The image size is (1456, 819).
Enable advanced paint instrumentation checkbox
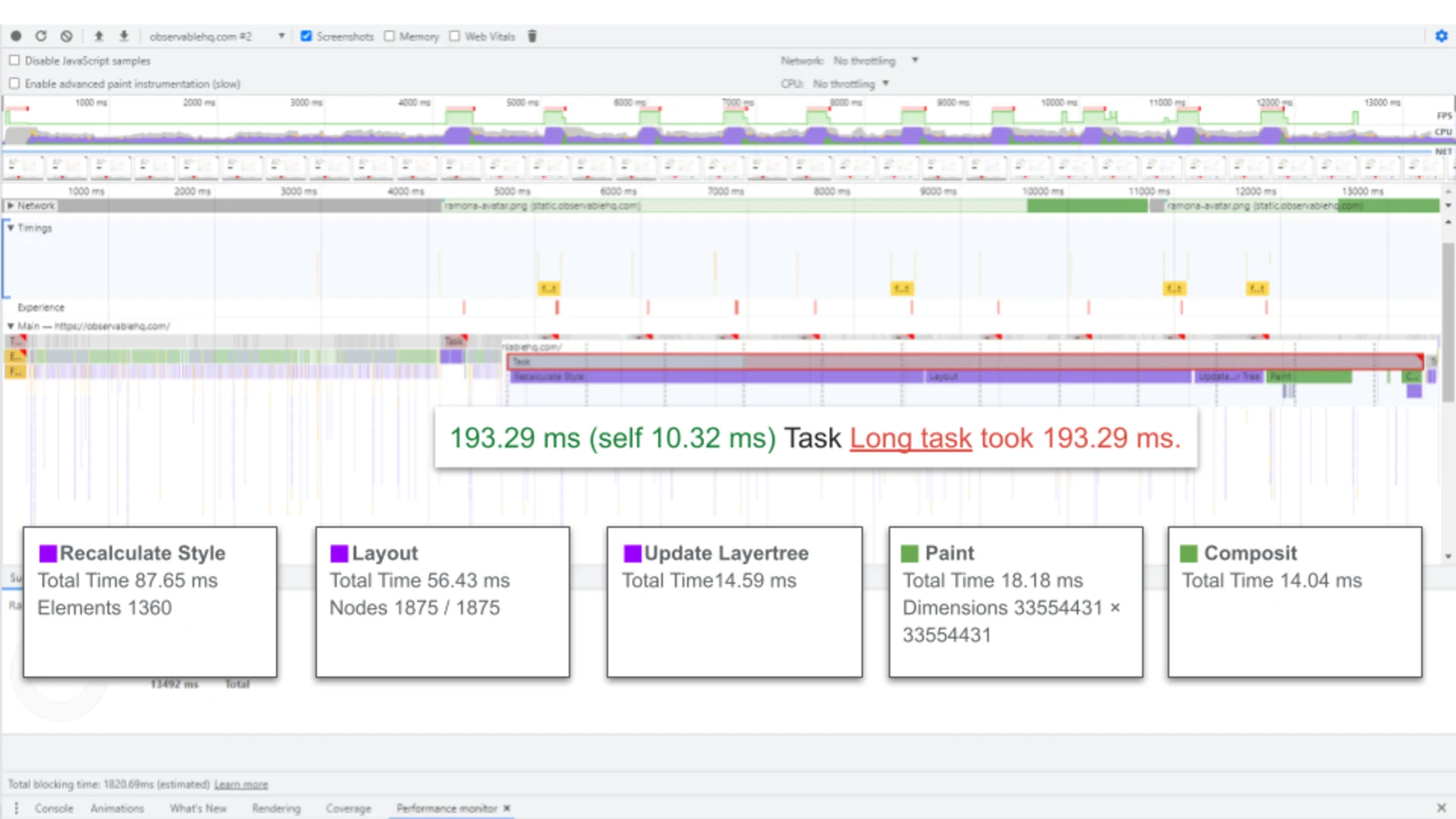(14, 83)
